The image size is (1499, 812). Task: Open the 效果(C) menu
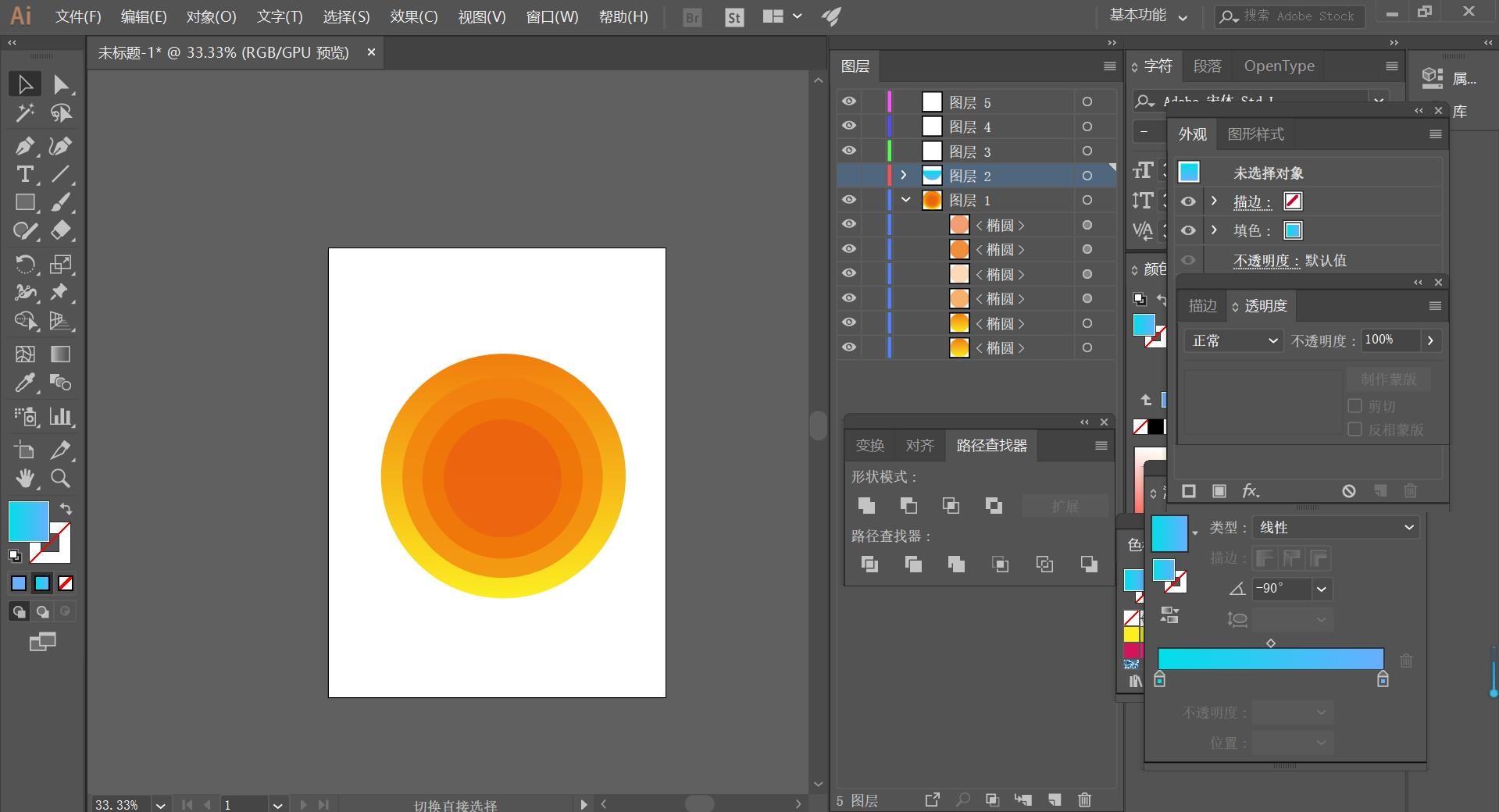pyautogui.click(x=413, y=16)
